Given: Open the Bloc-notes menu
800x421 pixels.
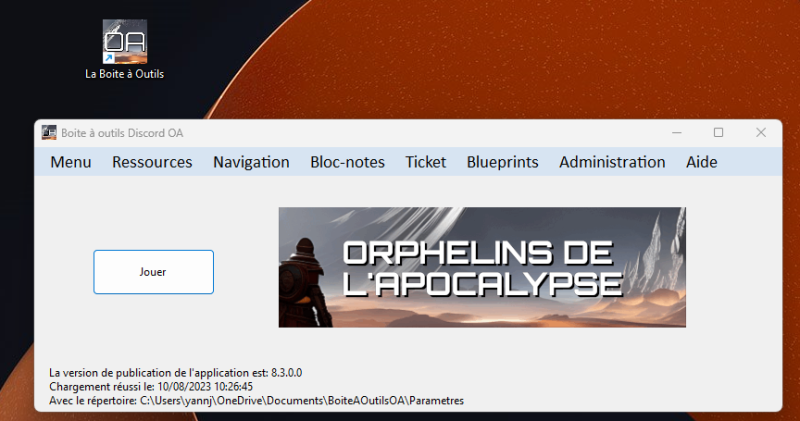Looking at the screenshot, I should click(347, 162).
